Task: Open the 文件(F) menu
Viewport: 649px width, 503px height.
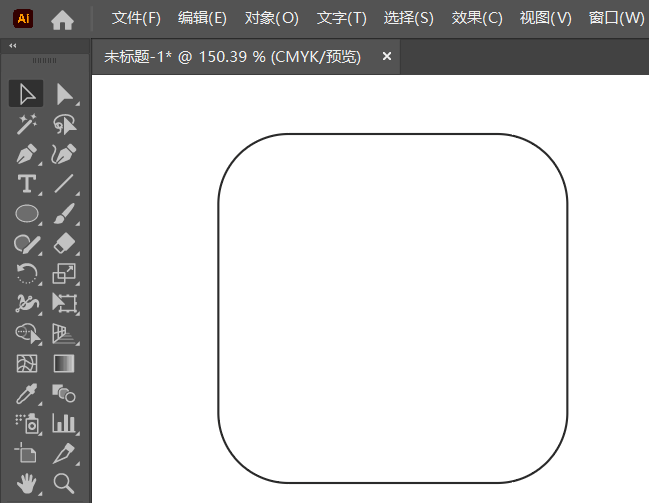Action: (136, 18)
